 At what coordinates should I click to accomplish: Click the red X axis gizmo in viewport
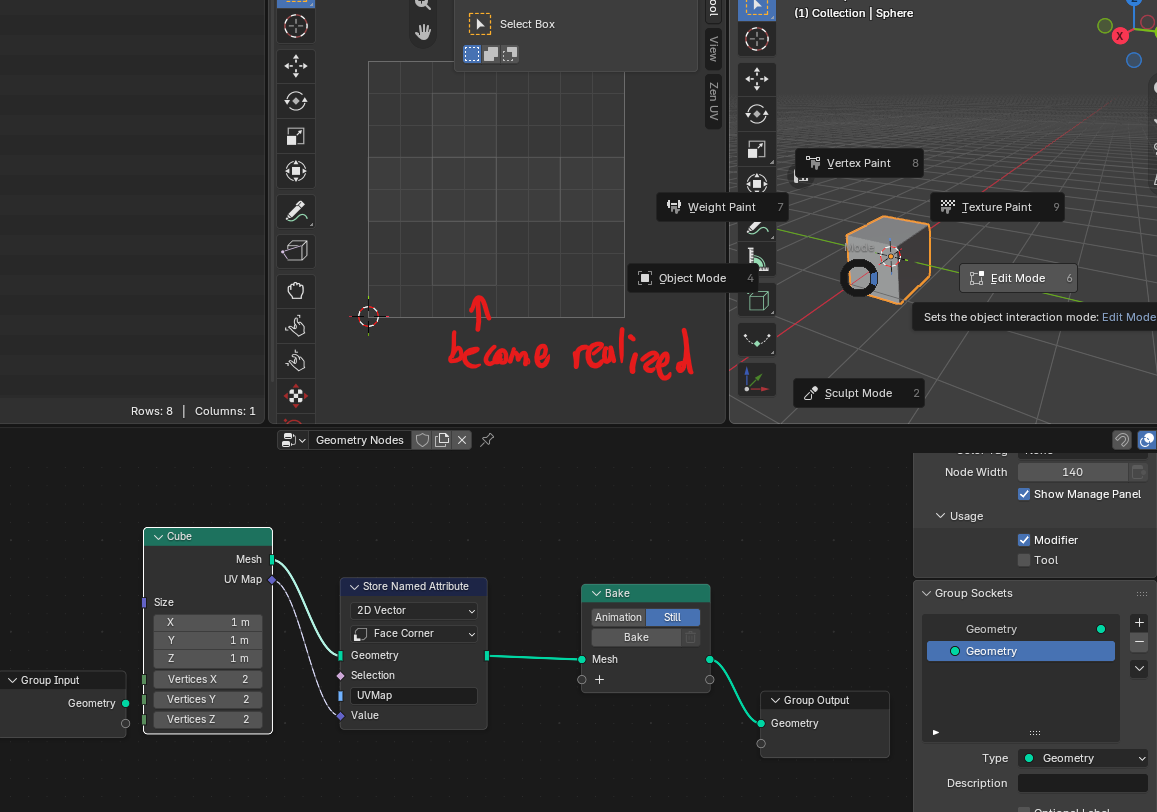[1120, 35]
